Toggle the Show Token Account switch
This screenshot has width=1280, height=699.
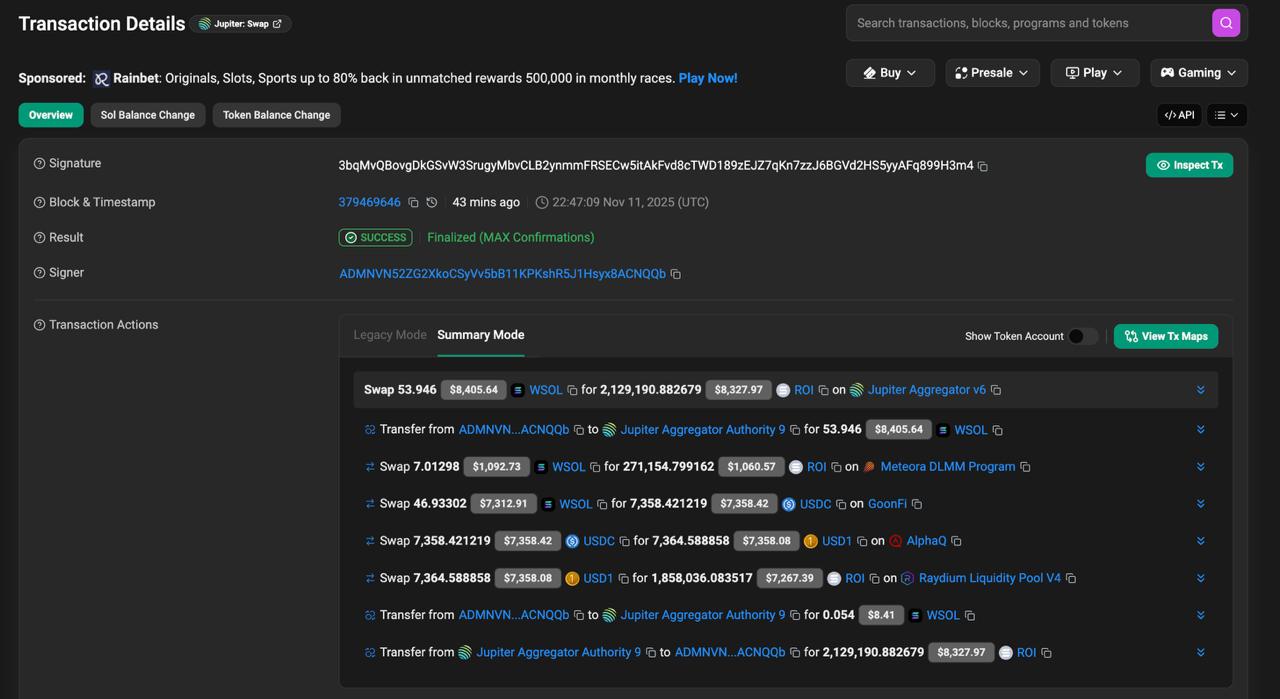point(1082,336)
